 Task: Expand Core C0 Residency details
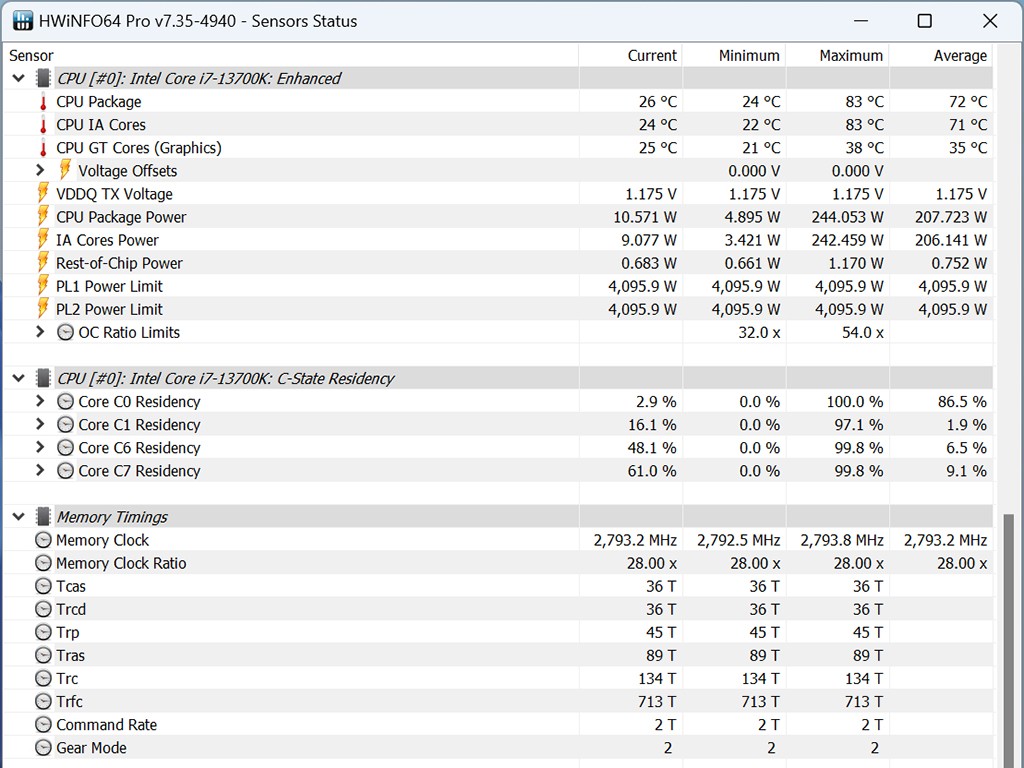[40, 401]
